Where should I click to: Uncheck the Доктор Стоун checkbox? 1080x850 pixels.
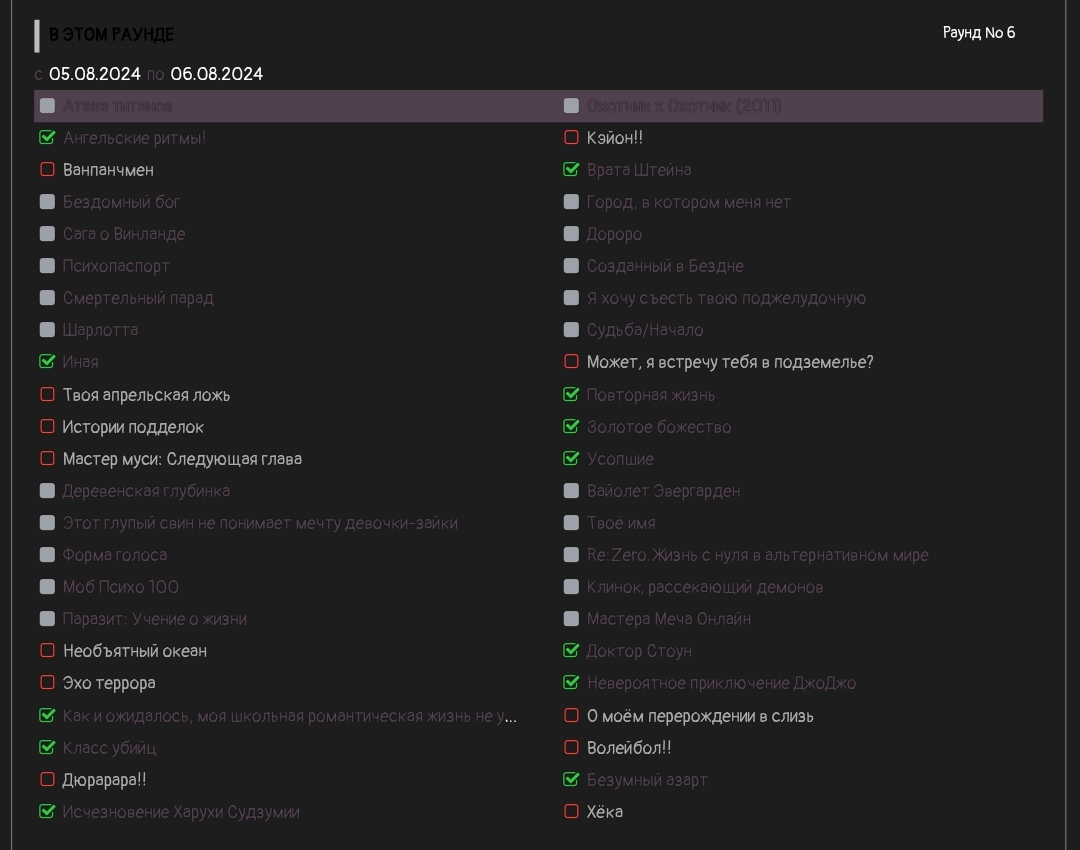point(572,651)
